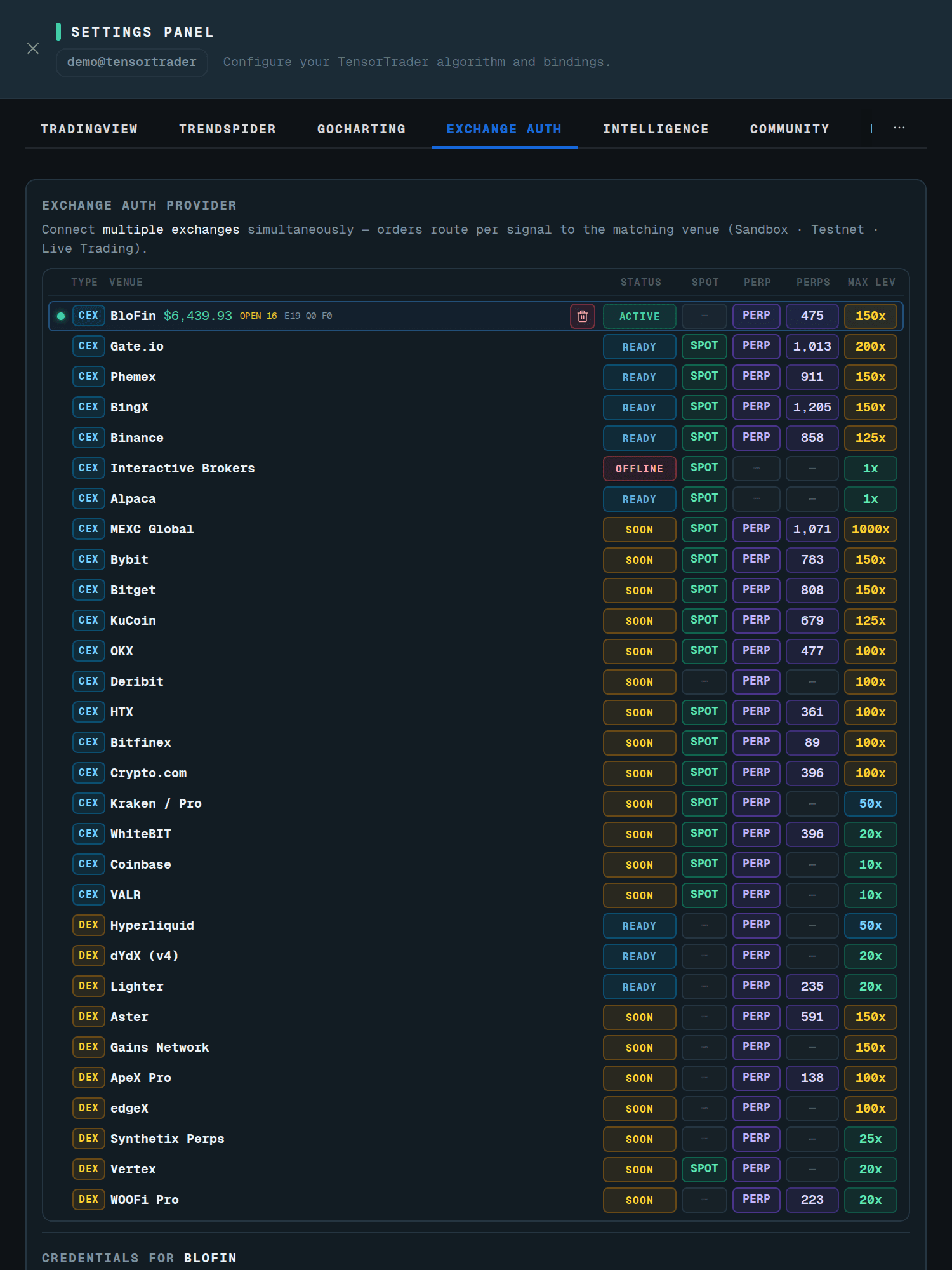Screen dimensions: 952x1270
Task: Click the SOON status badge for MEXC Global
Action: [x=639, y=530]
